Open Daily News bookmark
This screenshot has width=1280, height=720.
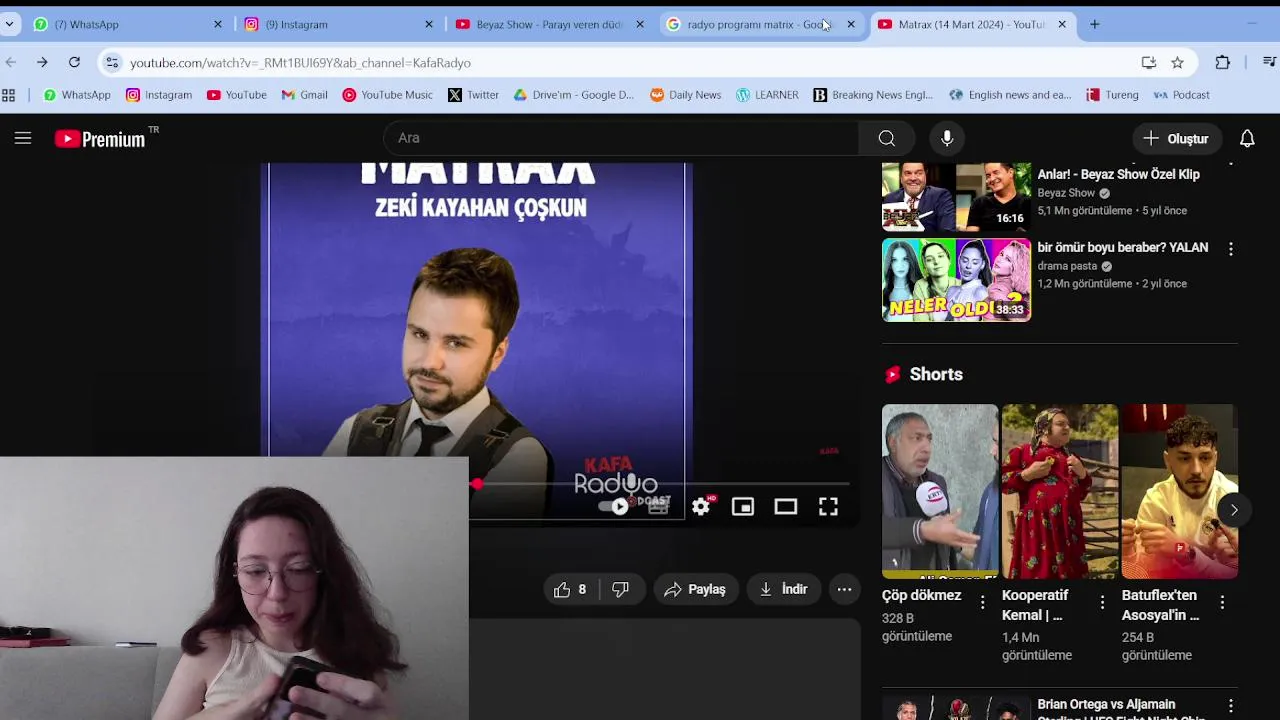(686, 95)
